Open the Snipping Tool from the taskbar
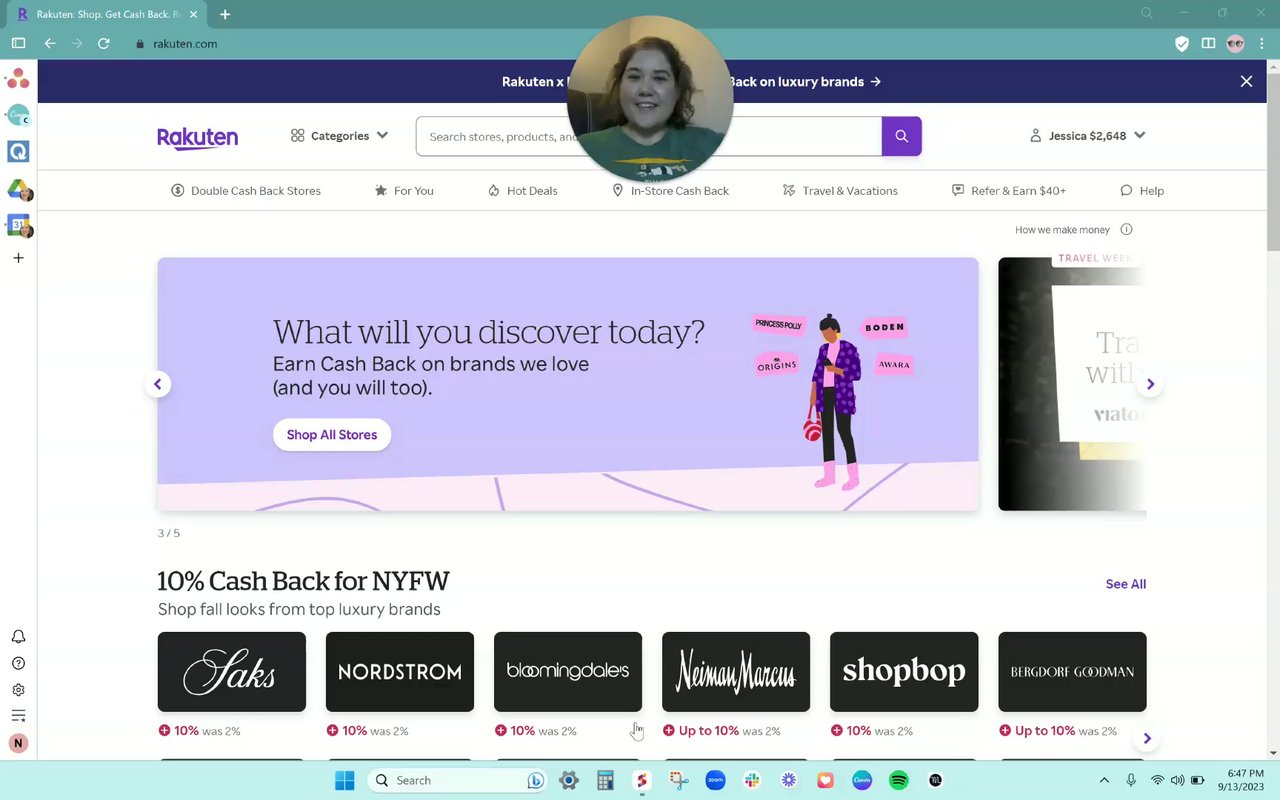The height and width of the screenshot is (800, 1280). [679, 780]
